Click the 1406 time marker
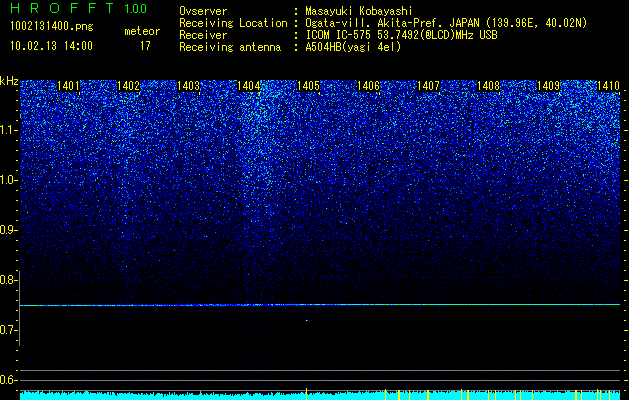This screenshot has height=400, width=629. pyautogui.click(x=369, y=85)
